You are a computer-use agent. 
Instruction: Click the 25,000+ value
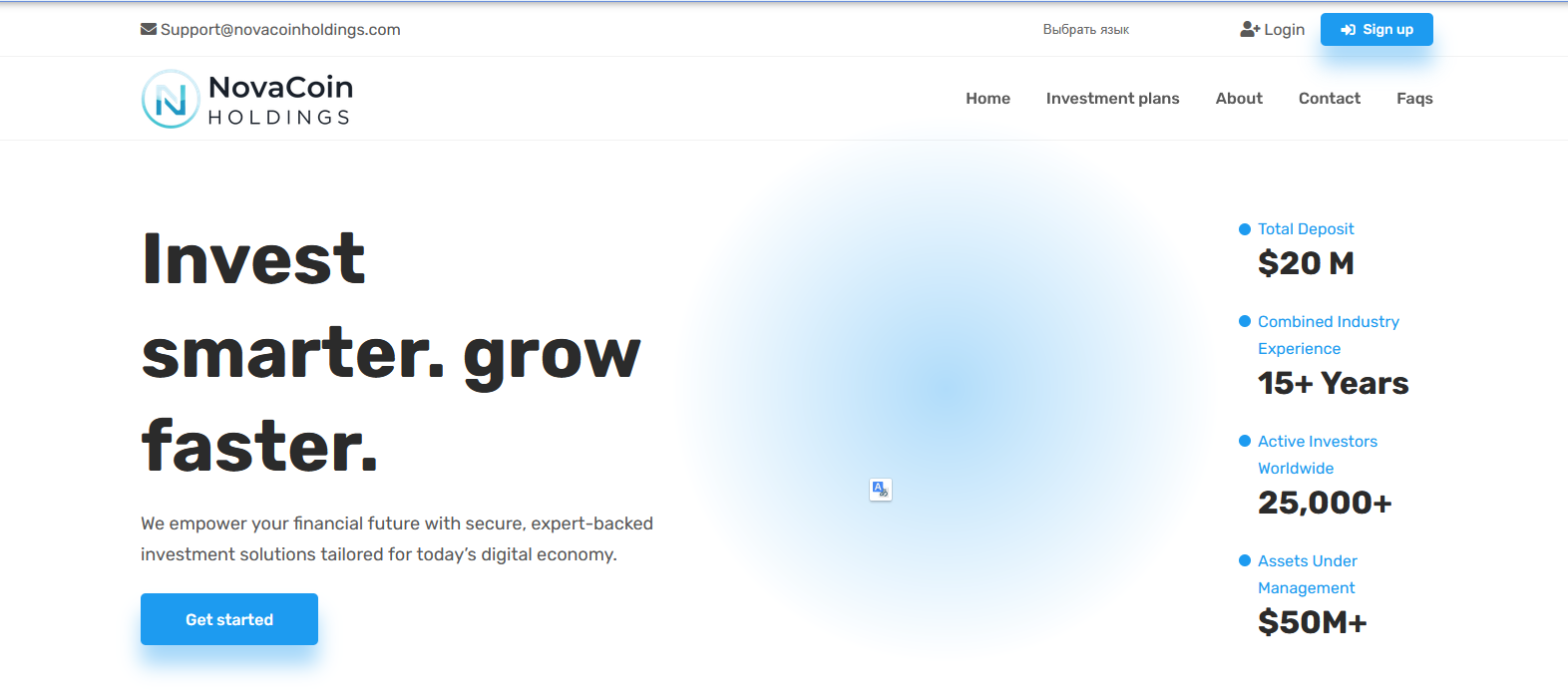[1325, 503]
